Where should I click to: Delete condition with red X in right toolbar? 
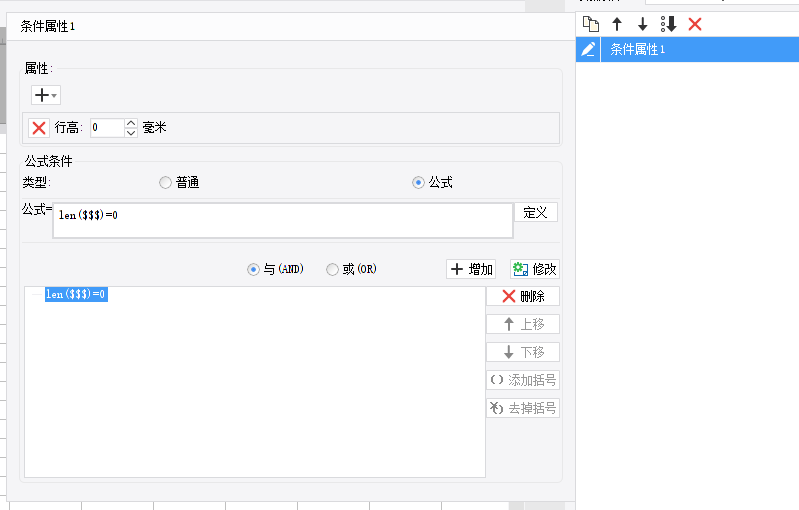[695, 24]
